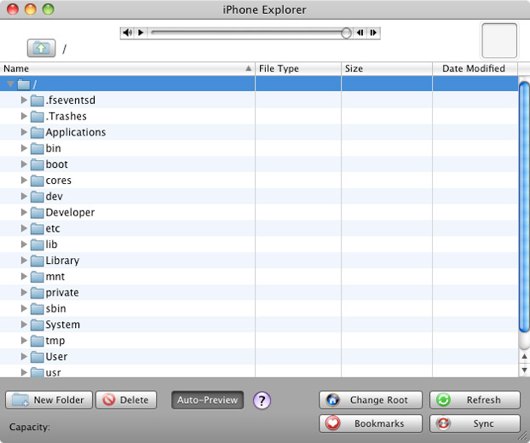Step backward with the previous-frame control

[x=360, y=33]
